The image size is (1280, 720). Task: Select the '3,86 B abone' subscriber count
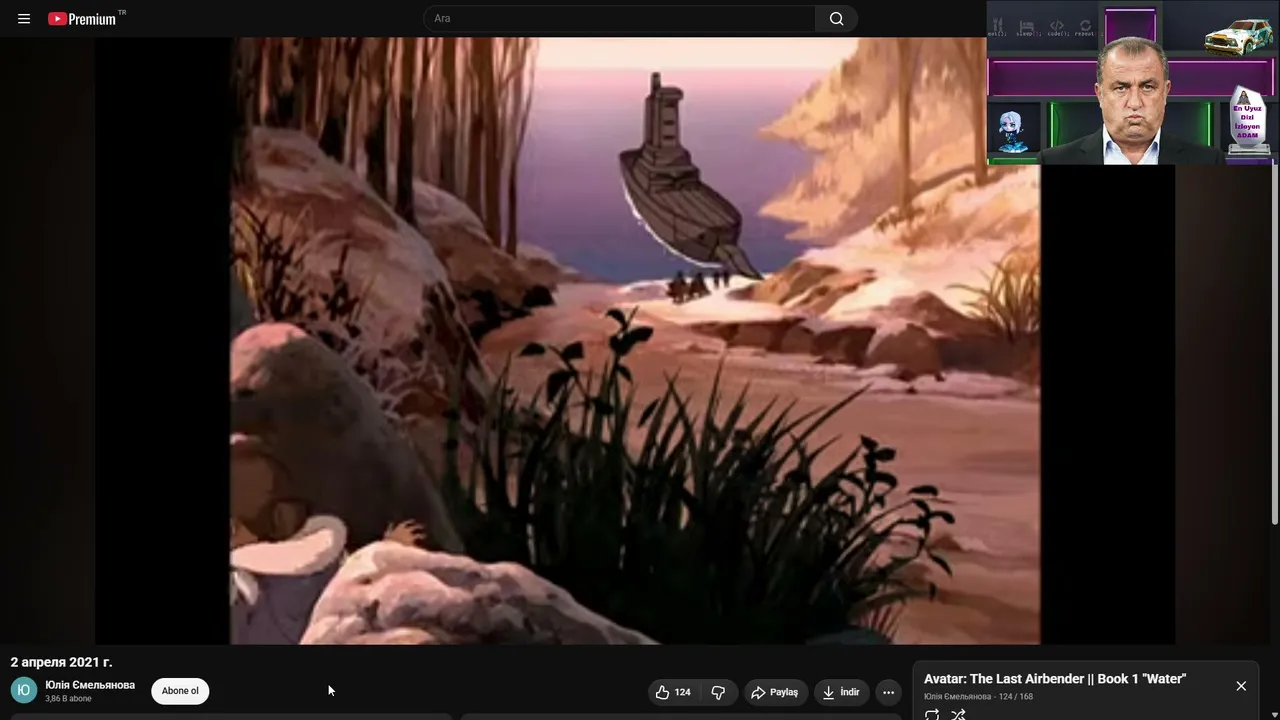68,699
